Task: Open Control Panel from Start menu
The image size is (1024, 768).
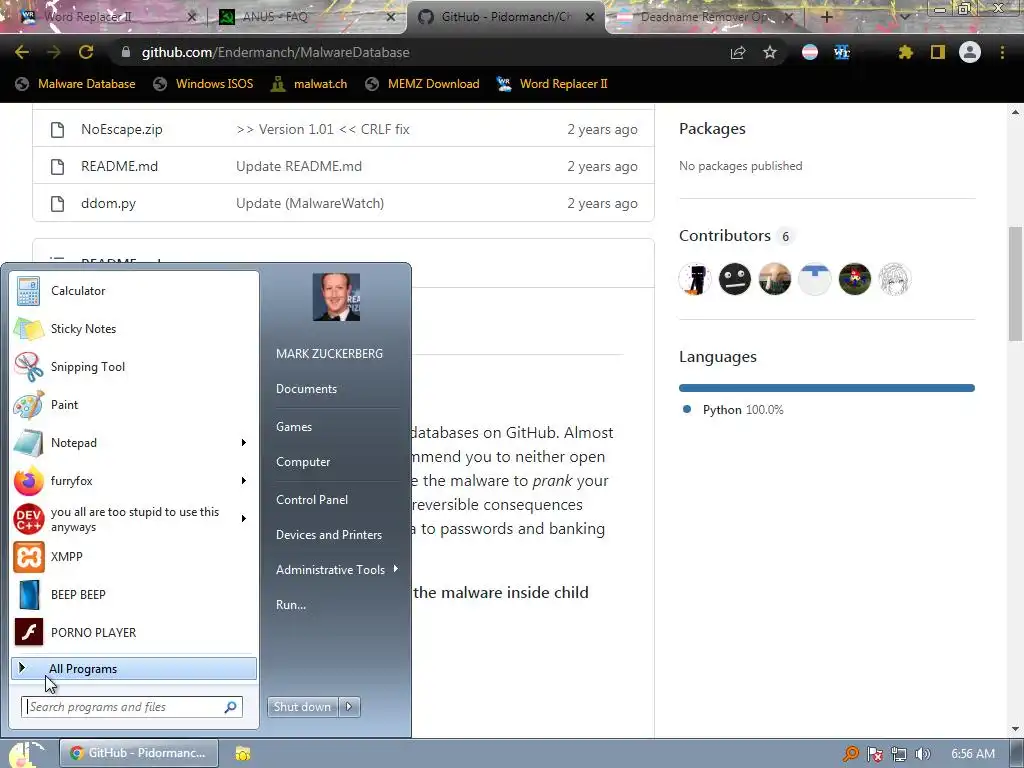Action: point(312,500)
